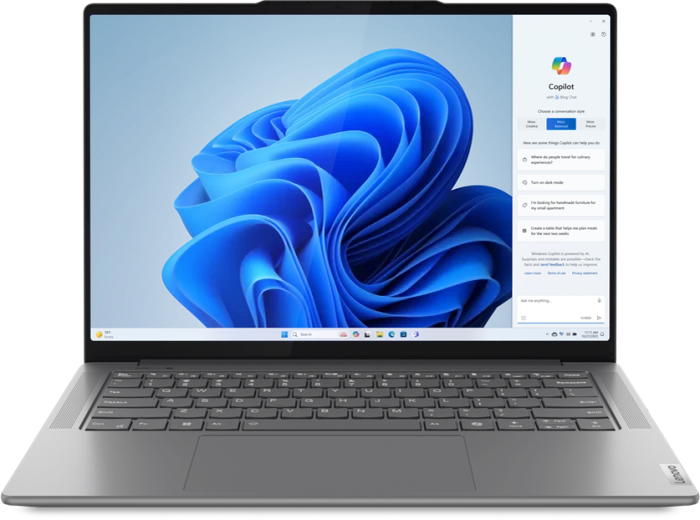Open the Task View icon on the taskbar
Viewport: 700px width, 520px height.
pos(367,334)
